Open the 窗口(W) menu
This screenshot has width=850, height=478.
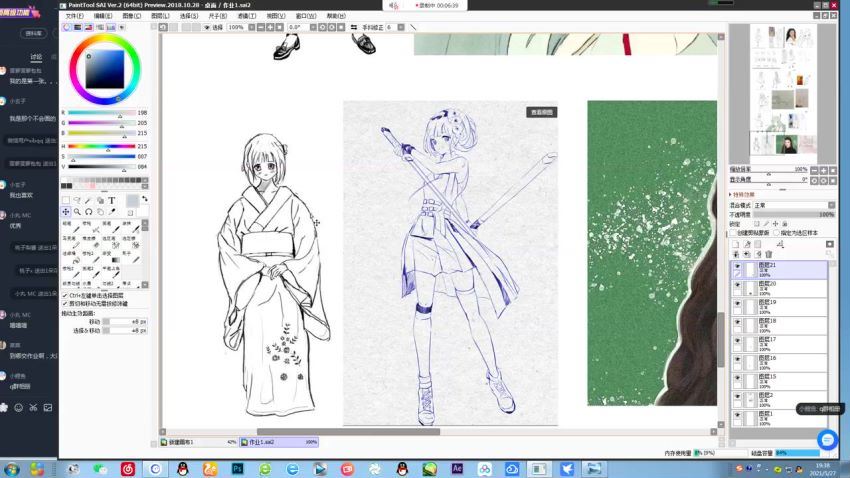click(306, 16)
